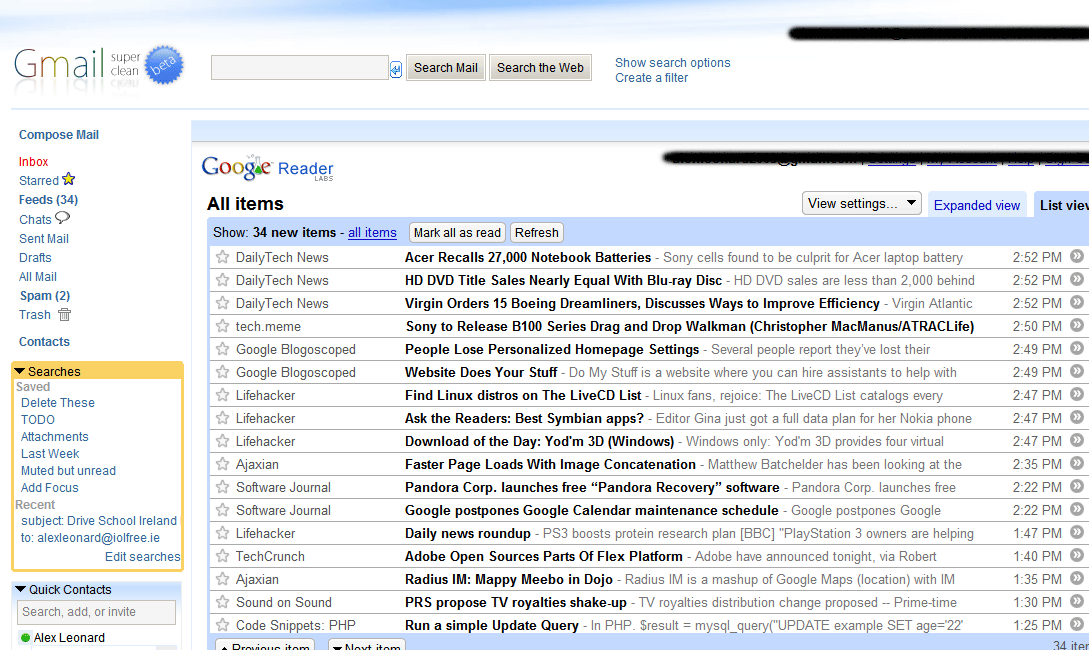This screenshot has width=1089, height=650.
Task: Star the Run a simple Update Query item
Action: 222,624
